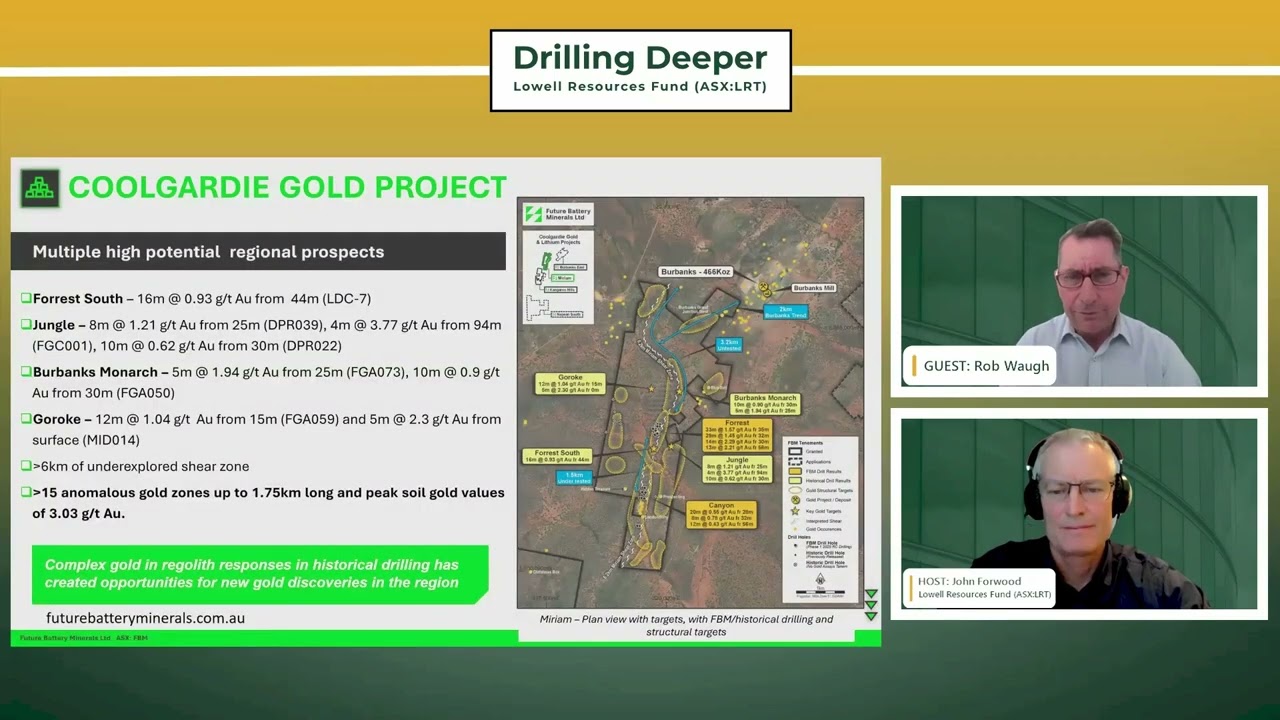Click the Jungle bullet in the slide list
This screenshot has width=1280, height=720.
(x=261, y=335)
